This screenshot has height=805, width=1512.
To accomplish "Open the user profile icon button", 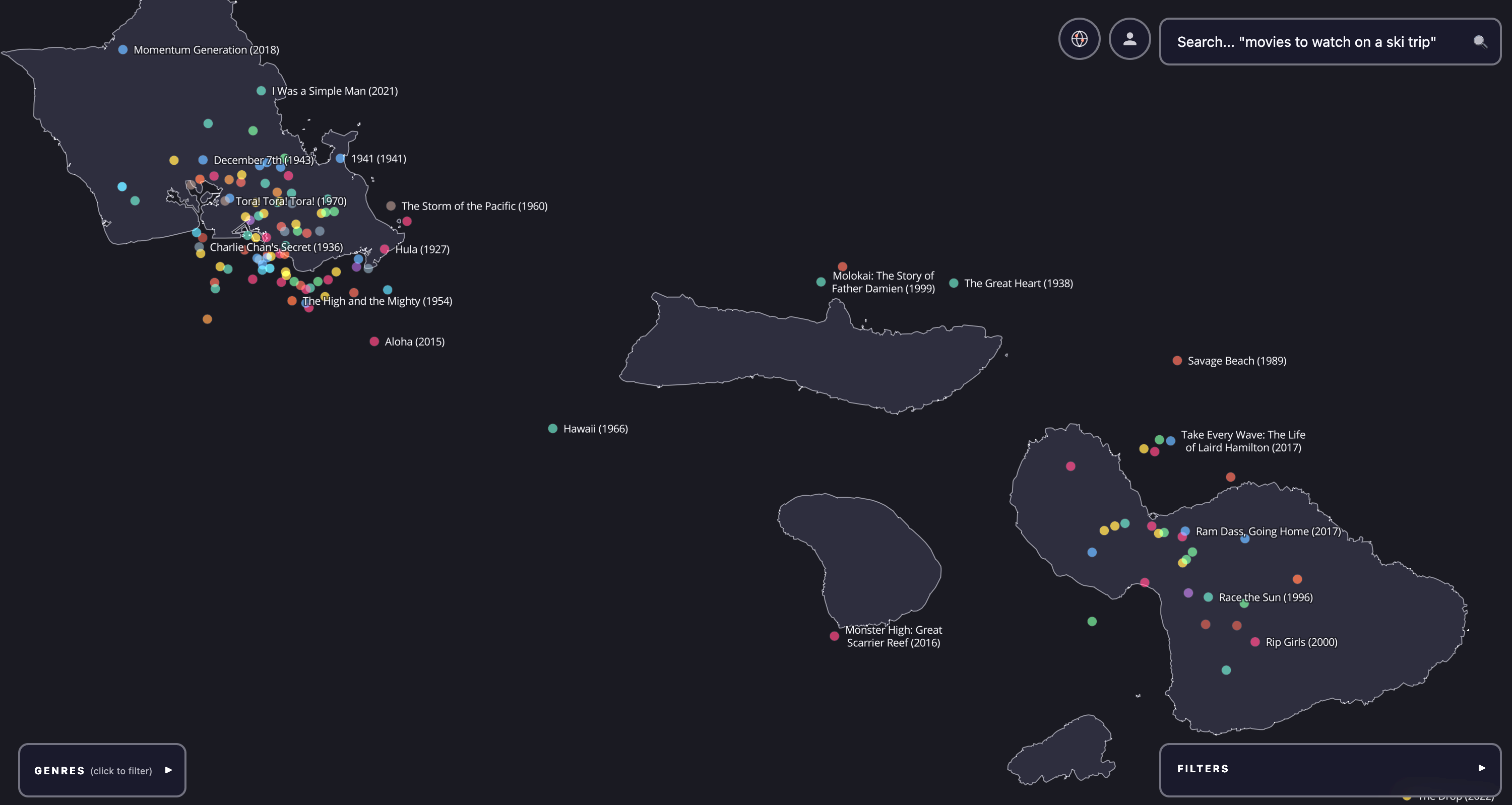I will pos(1129,39).
